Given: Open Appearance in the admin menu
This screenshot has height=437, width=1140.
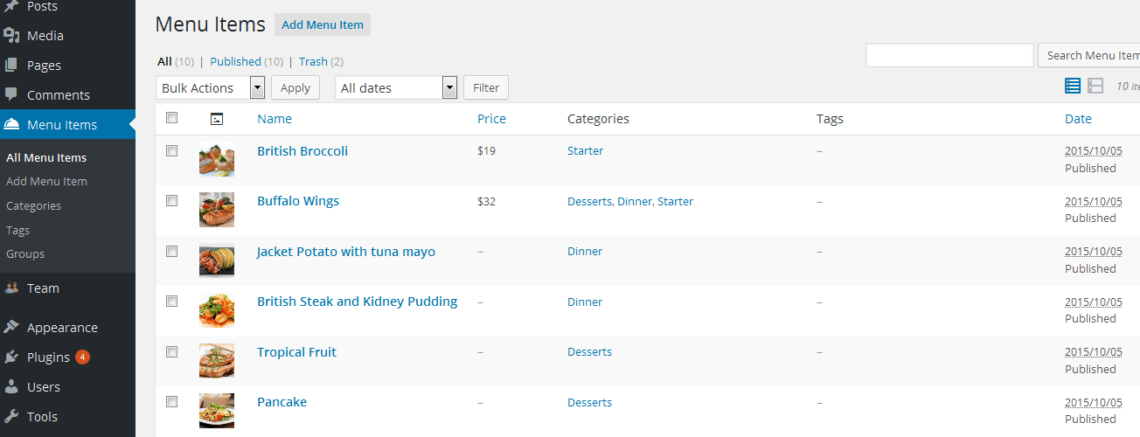Looking at the screenshot, I should (62, 328).
